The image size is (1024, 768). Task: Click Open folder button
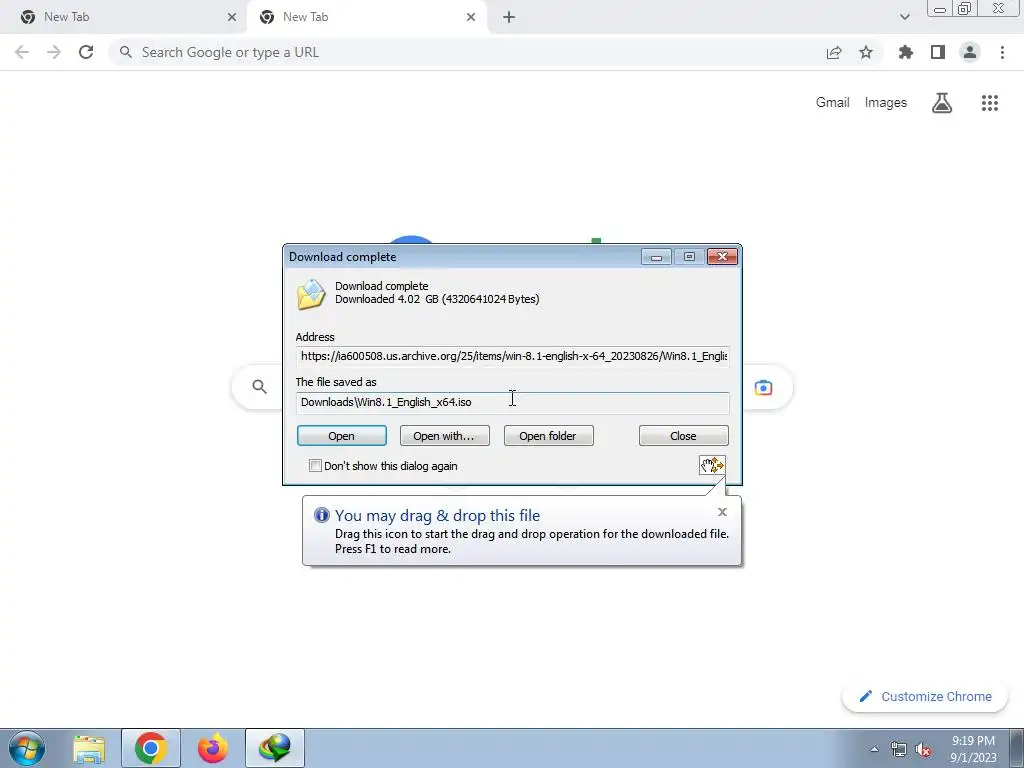pos(549,436)
